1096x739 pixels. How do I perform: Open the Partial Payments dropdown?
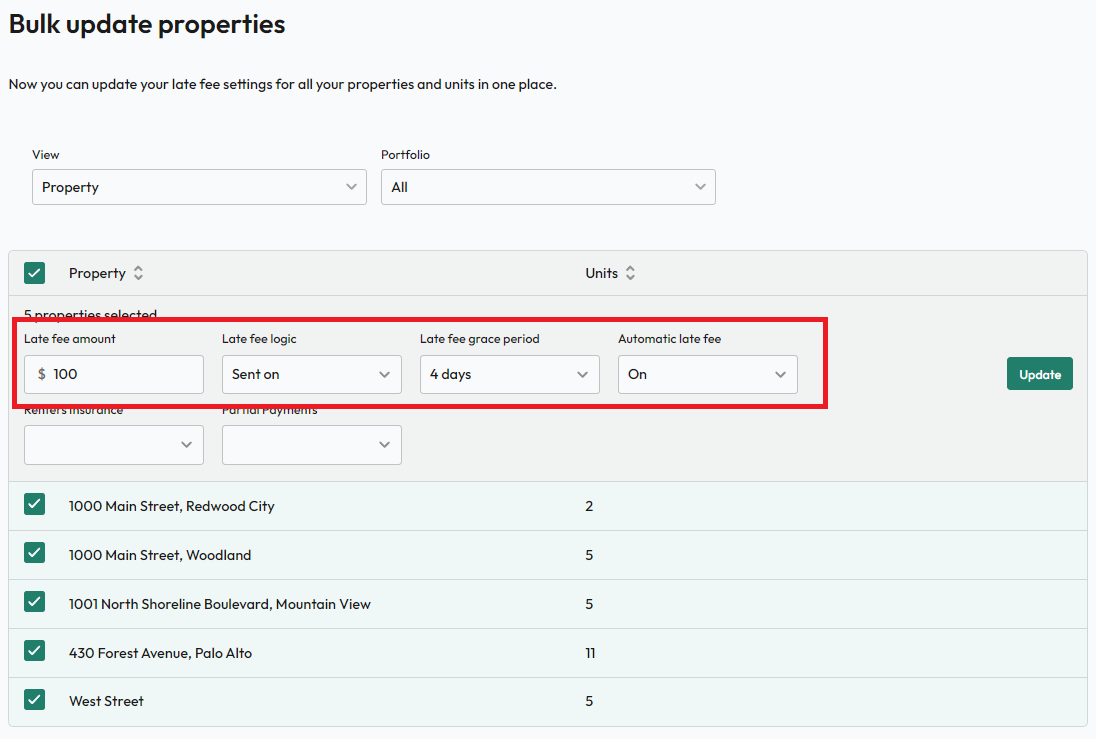click(x=312, y=445)
